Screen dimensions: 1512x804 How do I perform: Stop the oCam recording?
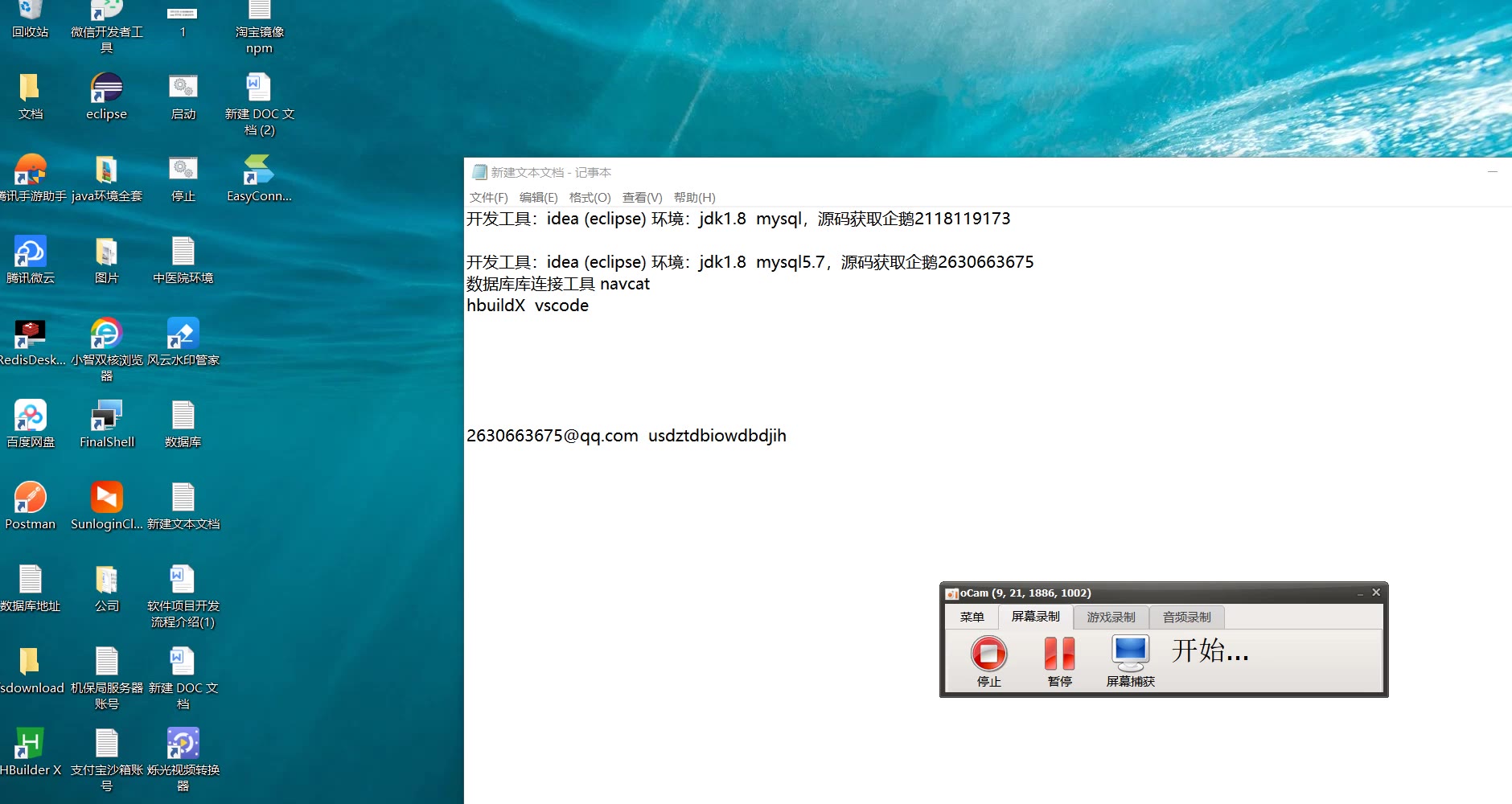pos(988,661)
